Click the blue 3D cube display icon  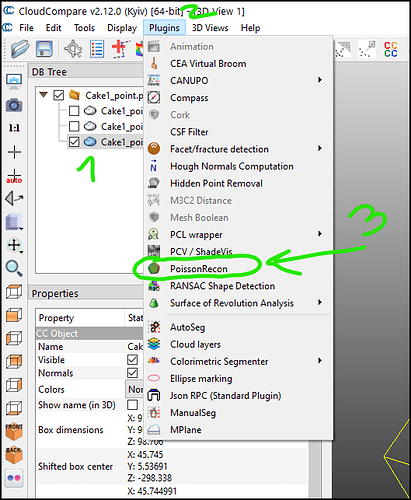point(14,222)
